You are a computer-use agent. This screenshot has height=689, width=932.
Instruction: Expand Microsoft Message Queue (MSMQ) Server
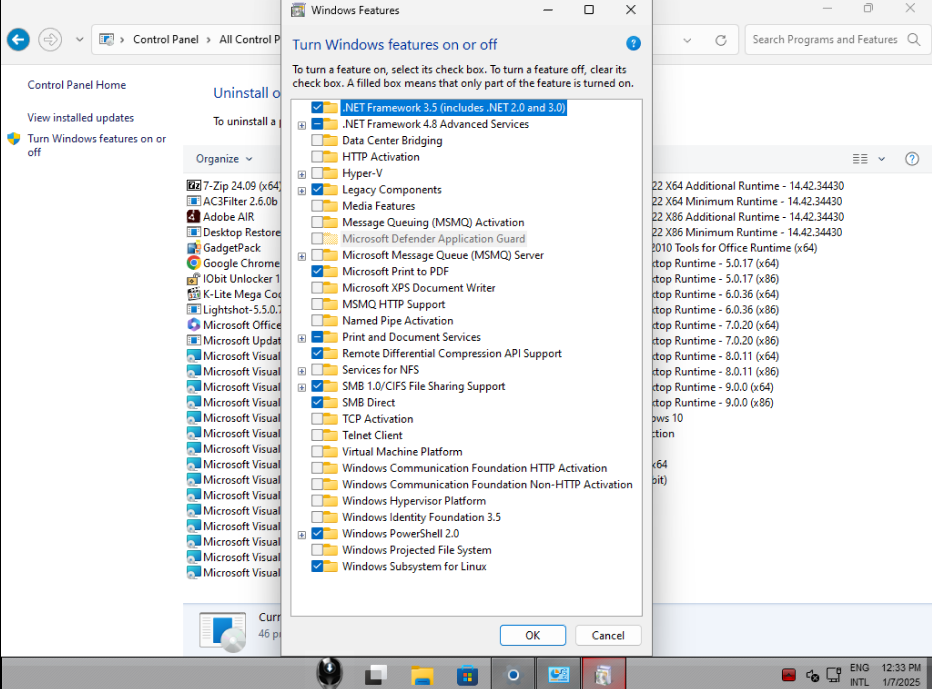(302, 256)
